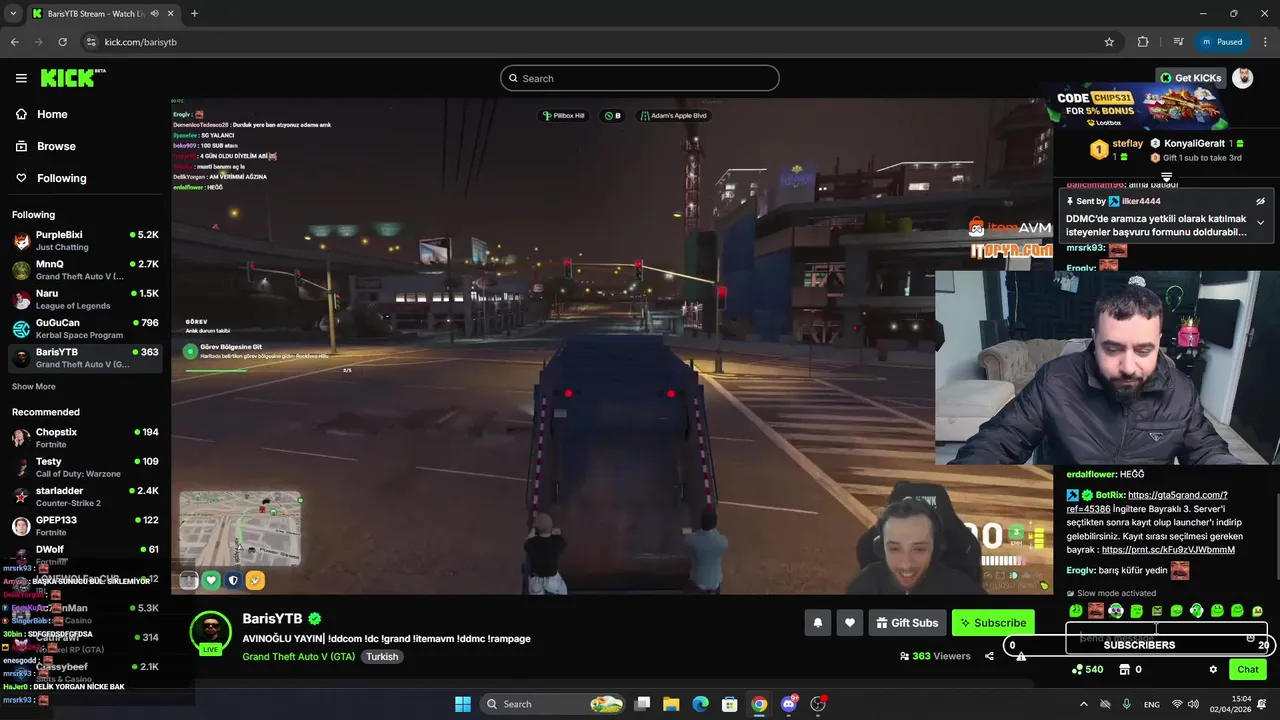The image size is (1280, 720).
Task: Open the user profile avatar menu
Action: pos(1242,78)
